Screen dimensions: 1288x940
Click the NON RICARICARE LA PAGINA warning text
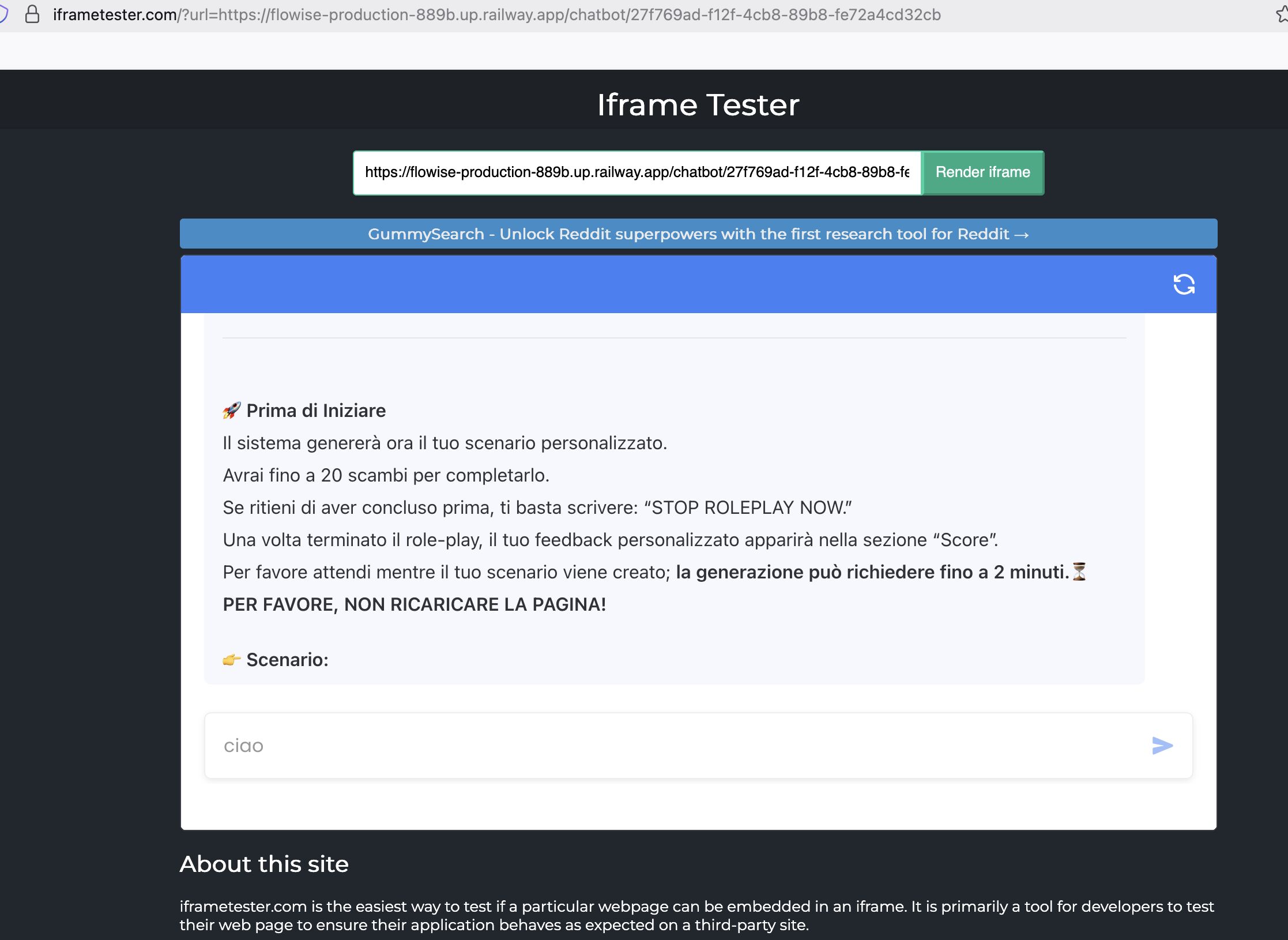414,604
